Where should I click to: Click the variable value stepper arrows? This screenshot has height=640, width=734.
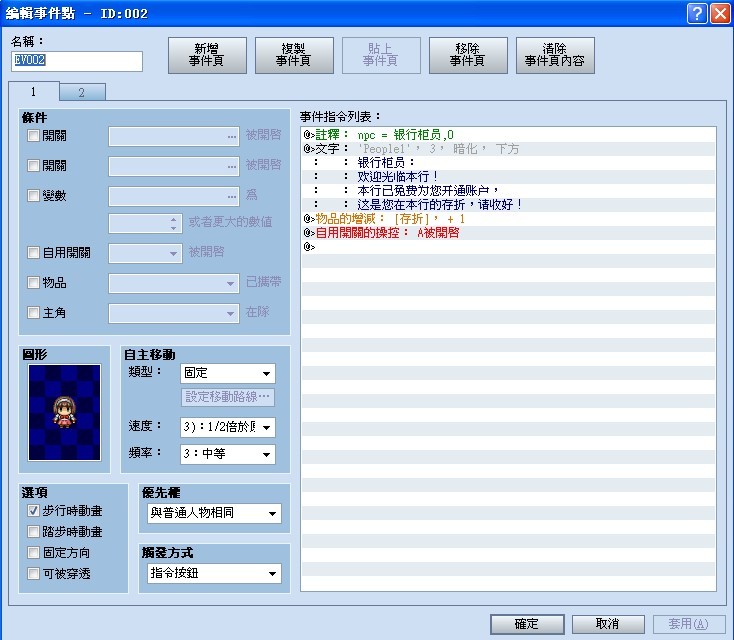tap(173, 223)
